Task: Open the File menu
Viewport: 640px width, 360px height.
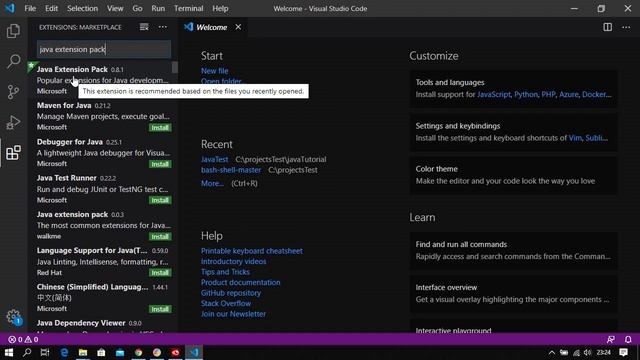Action: [x=30, y=8]
